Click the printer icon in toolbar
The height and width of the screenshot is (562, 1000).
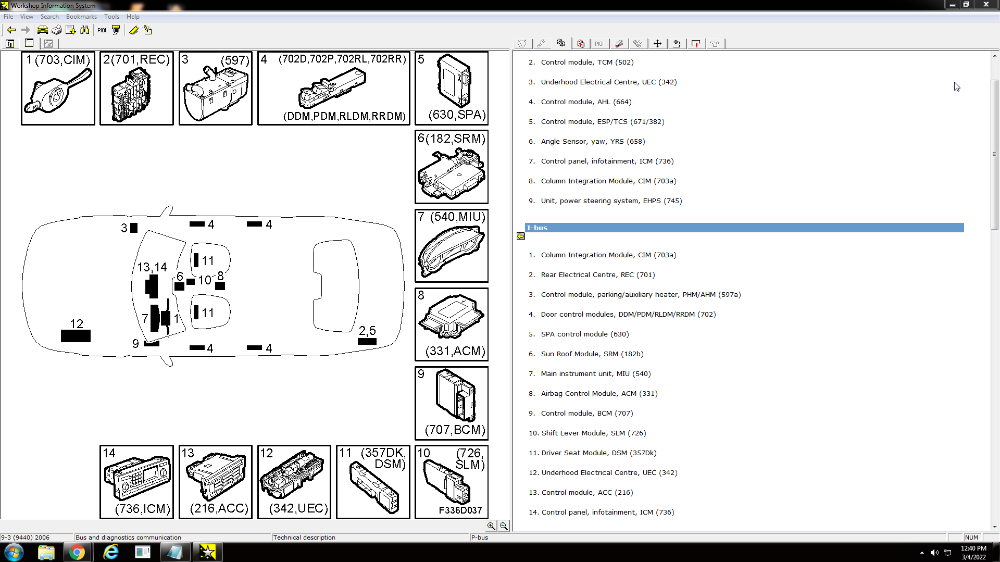click(x=57, y=30)
